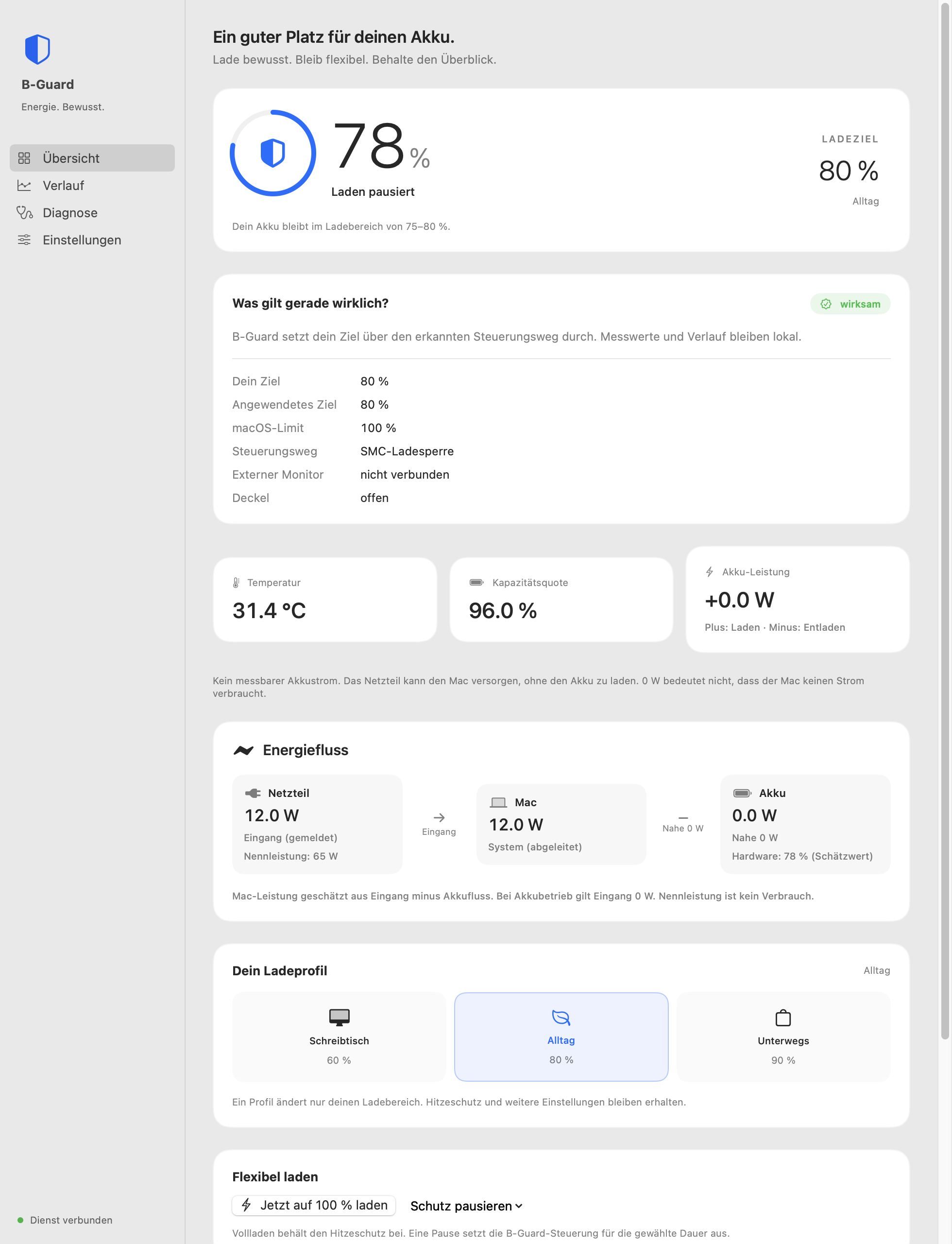
Task: Click the shield icon inside charge ring
Action: coord(272,153)
